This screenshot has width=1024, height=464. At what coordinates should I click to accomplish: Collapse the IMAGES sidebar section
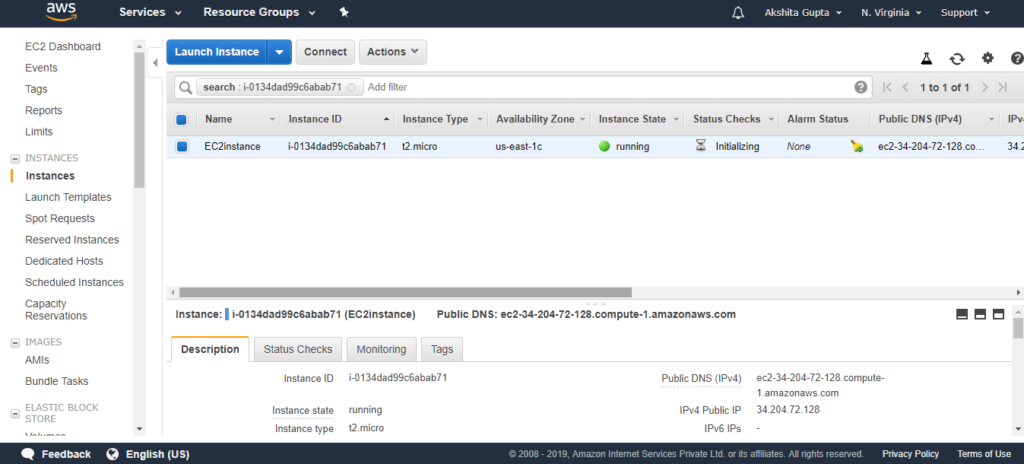[15, 342]
